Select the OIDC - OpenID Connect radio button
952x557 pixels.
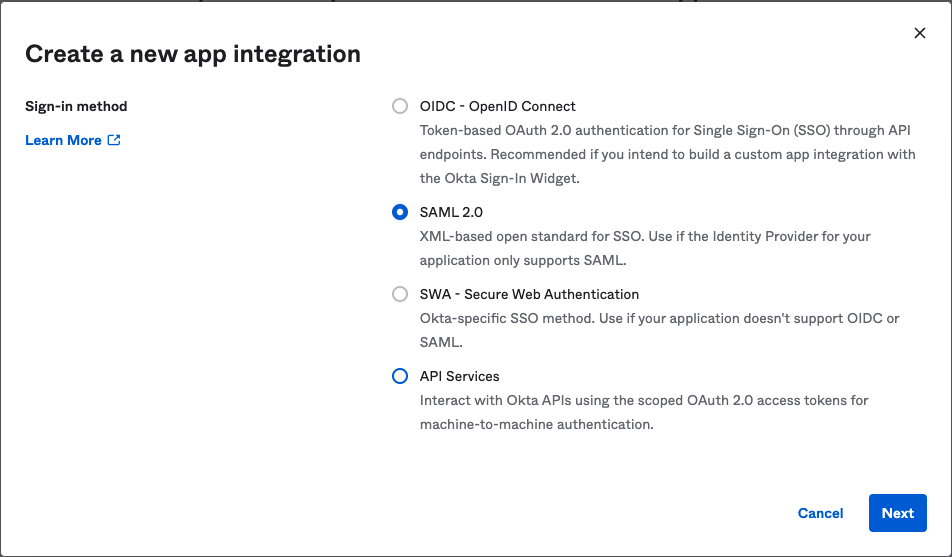[x=400, y=106]
